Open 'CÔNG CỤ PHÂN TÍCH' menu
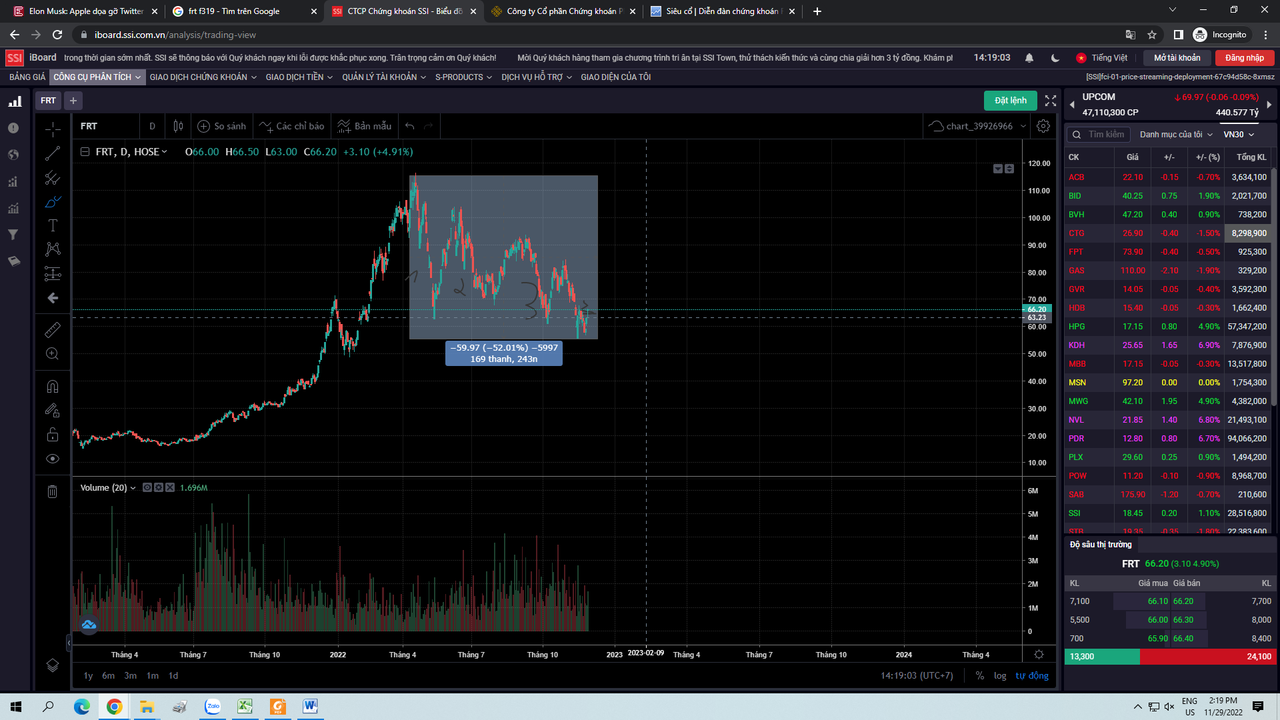The width and height of the screenshot is (1280, 720). [x=98, y=77]
